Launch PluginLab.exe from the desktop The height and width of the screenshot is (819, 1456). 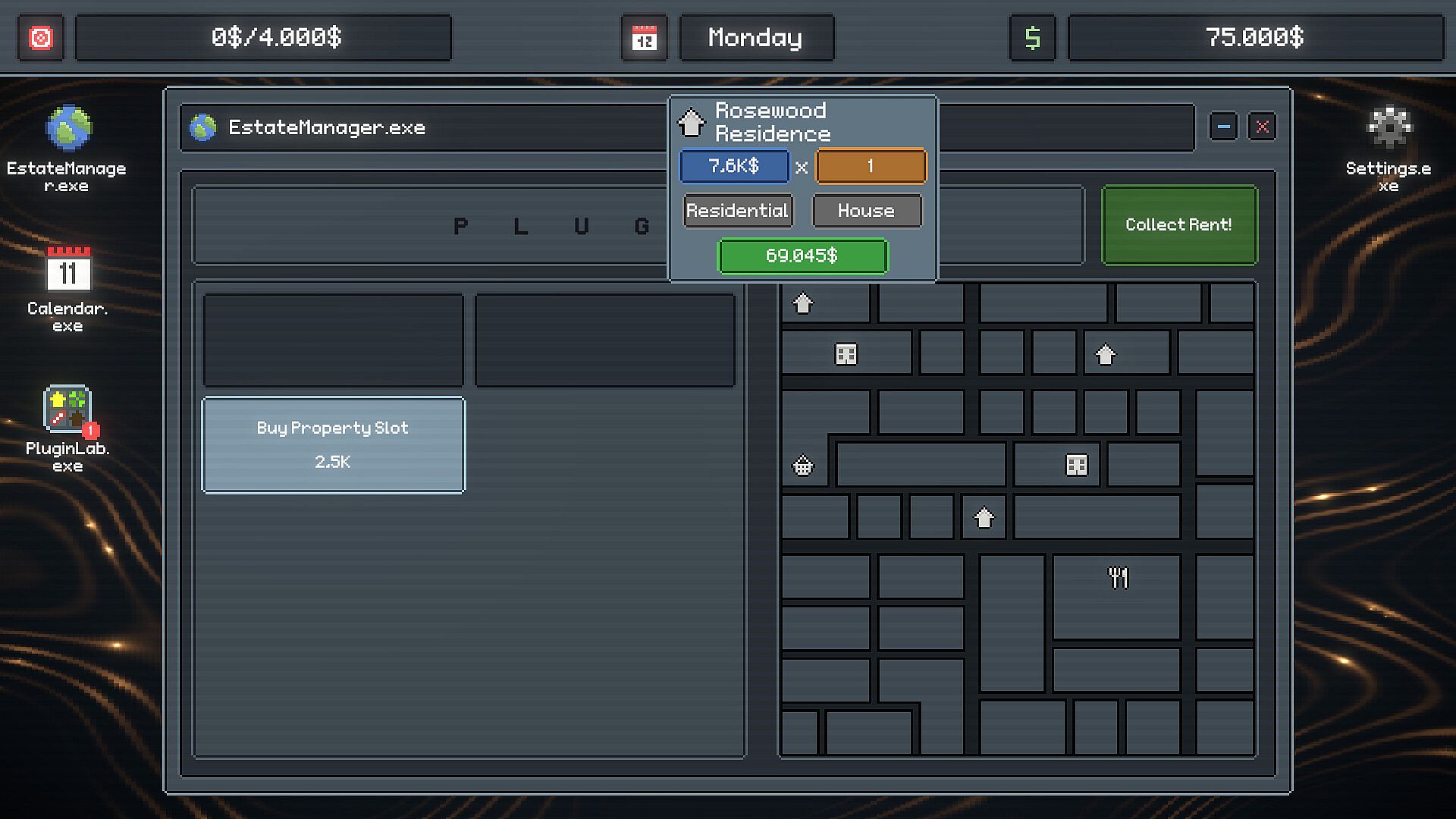pyautogui.click(x=68, y=409)
